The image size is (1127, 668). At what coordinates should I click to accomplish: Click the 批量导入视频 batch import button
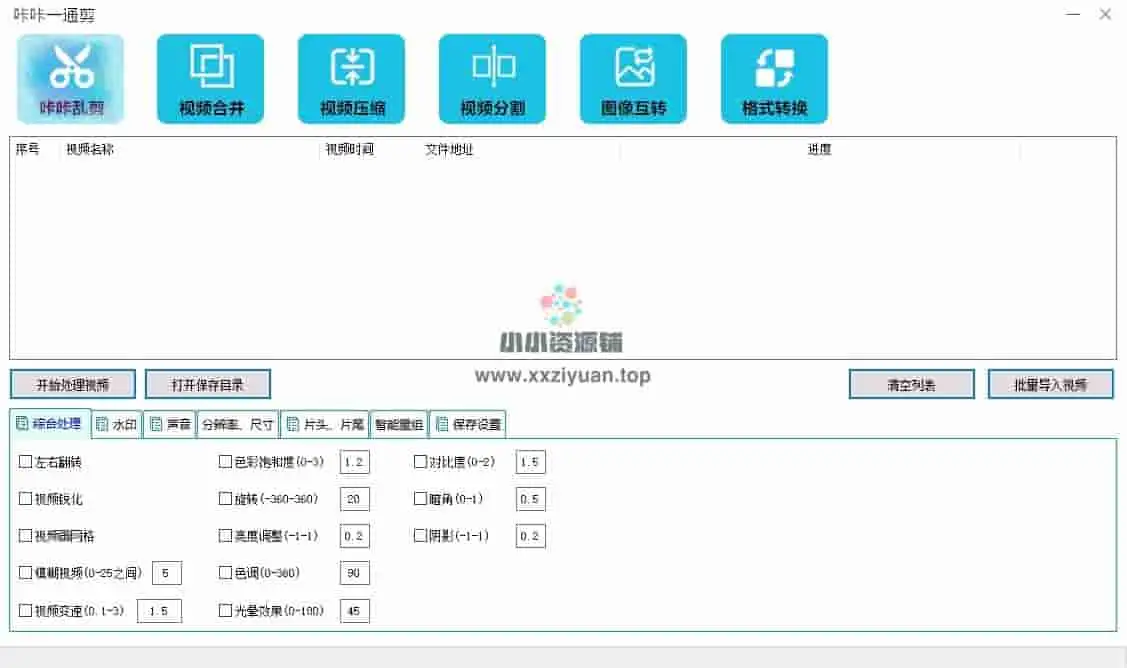point(1050,384)
